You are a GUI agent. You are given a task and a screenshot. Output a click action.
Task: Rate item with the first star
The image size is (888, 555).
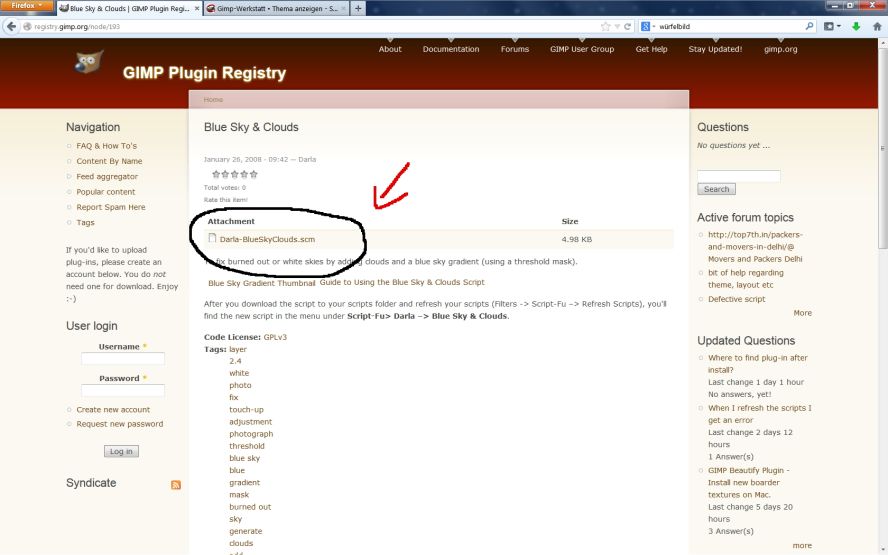[216, 174]
